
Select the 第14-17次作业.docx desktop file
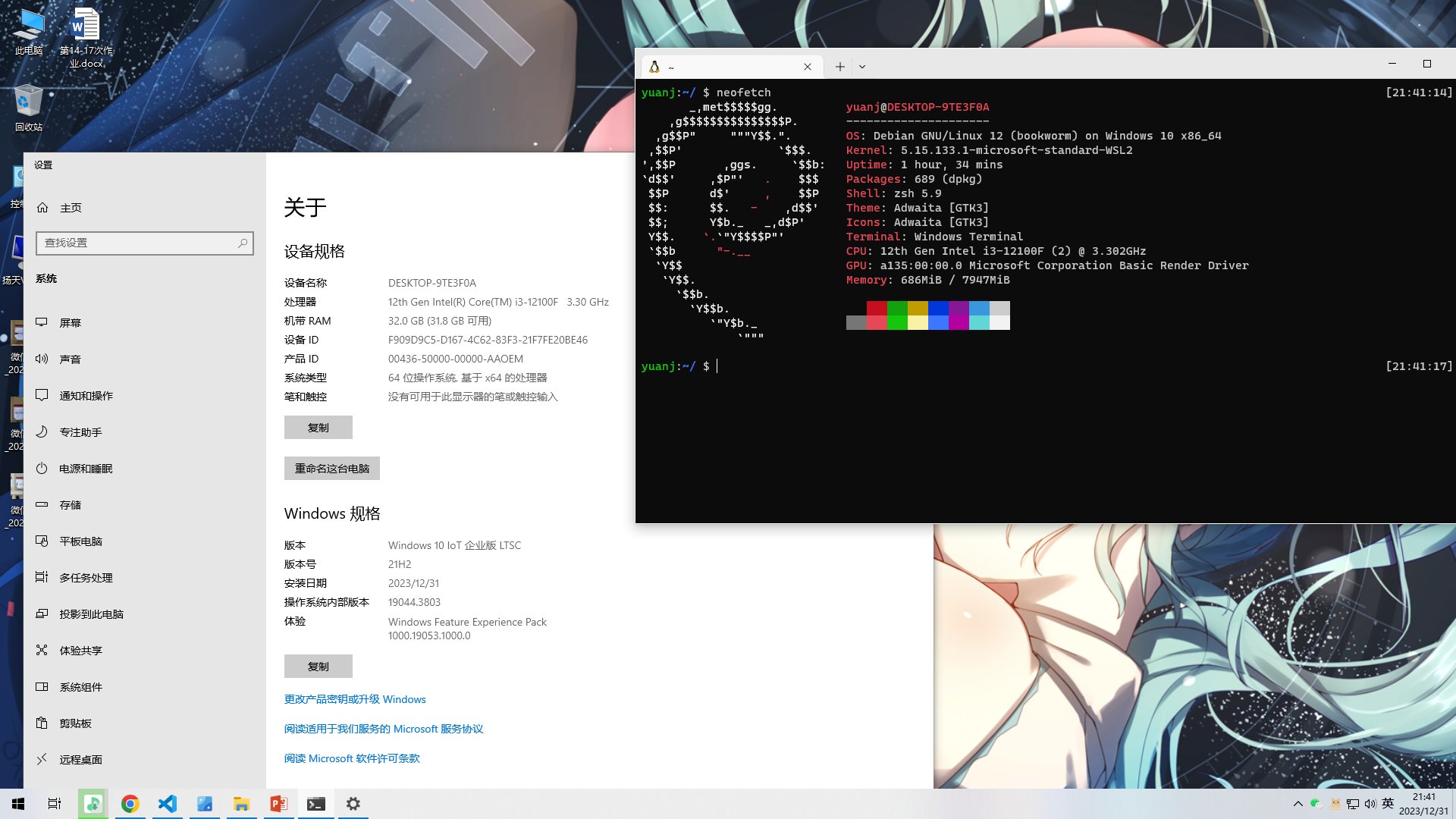[x=86, y=38]
